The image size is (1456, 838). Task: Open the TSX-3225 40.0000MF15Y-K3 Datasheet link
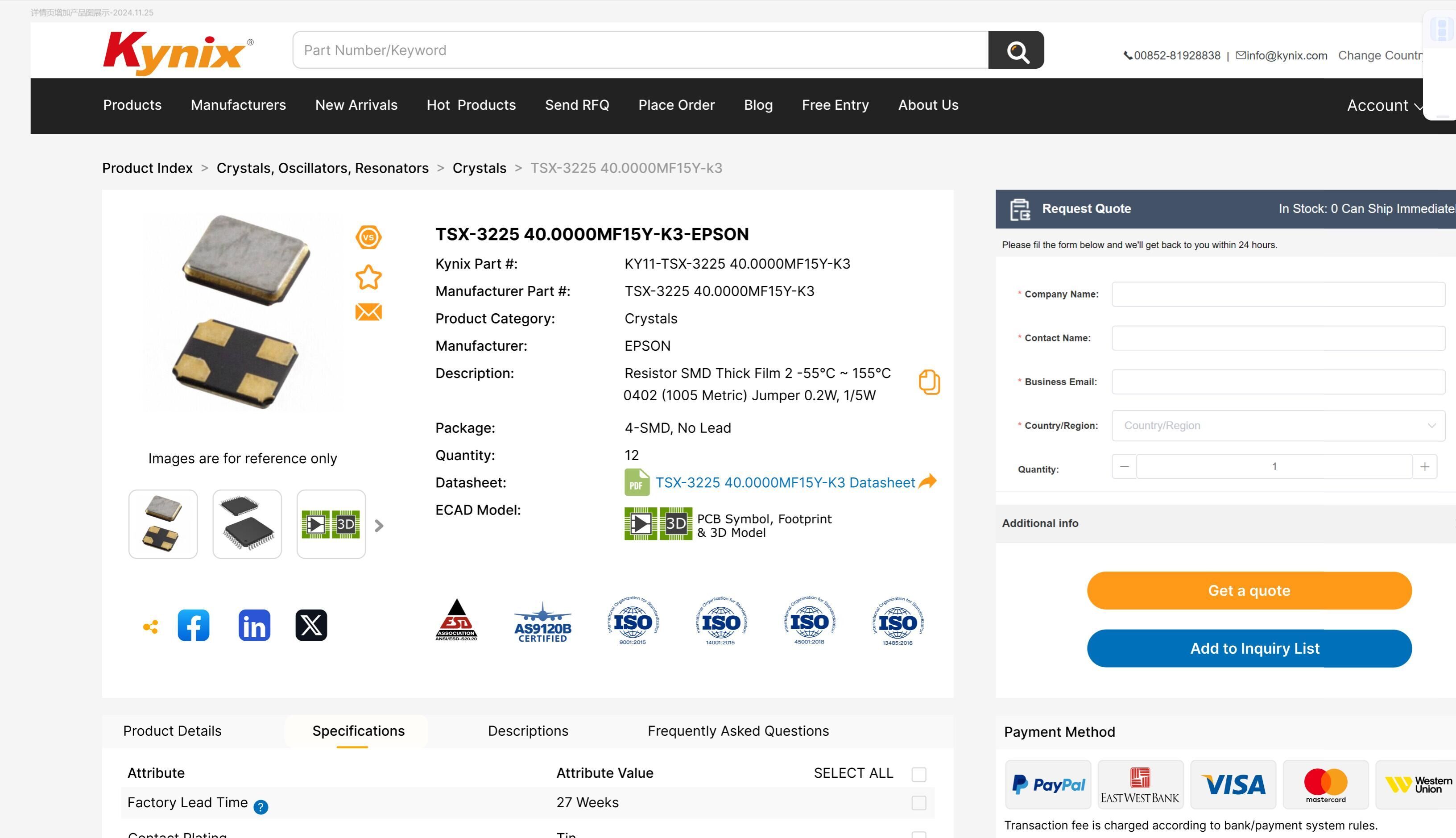785,482
